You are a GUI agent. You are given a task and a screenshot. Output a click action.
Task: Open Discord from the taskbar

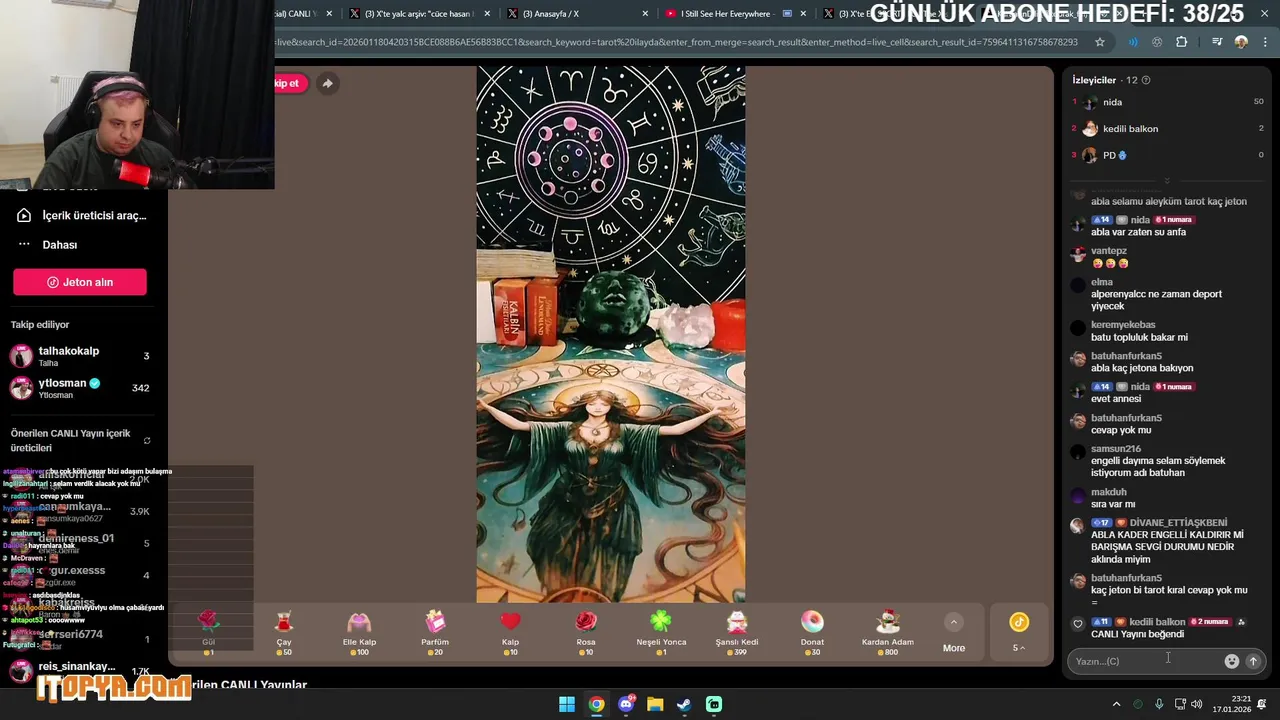click(626, 704)
